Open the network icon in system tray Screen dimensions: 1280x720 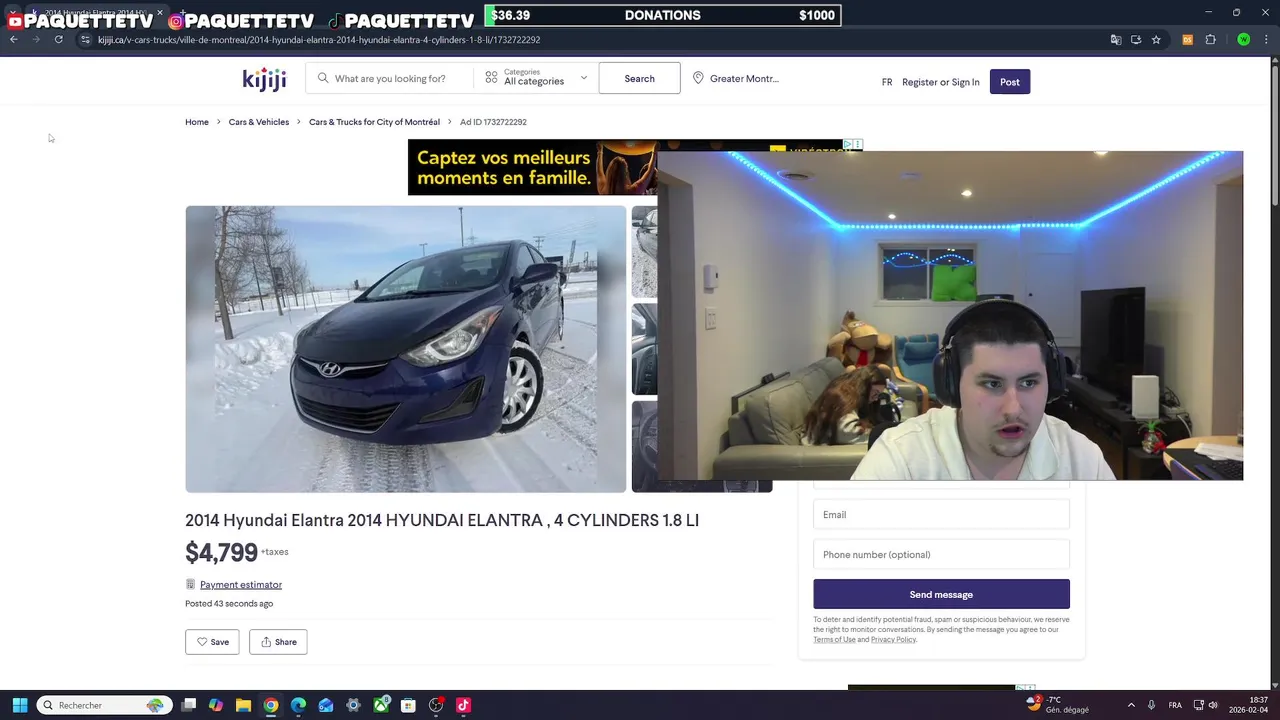click(x=1197, y=705)
